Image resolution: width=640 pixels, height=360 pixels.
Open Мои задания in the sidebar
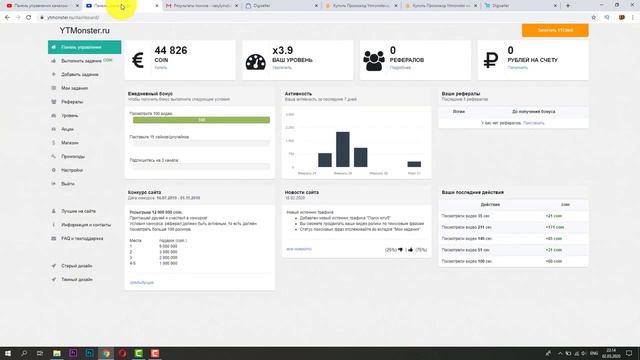coord(74,88)
